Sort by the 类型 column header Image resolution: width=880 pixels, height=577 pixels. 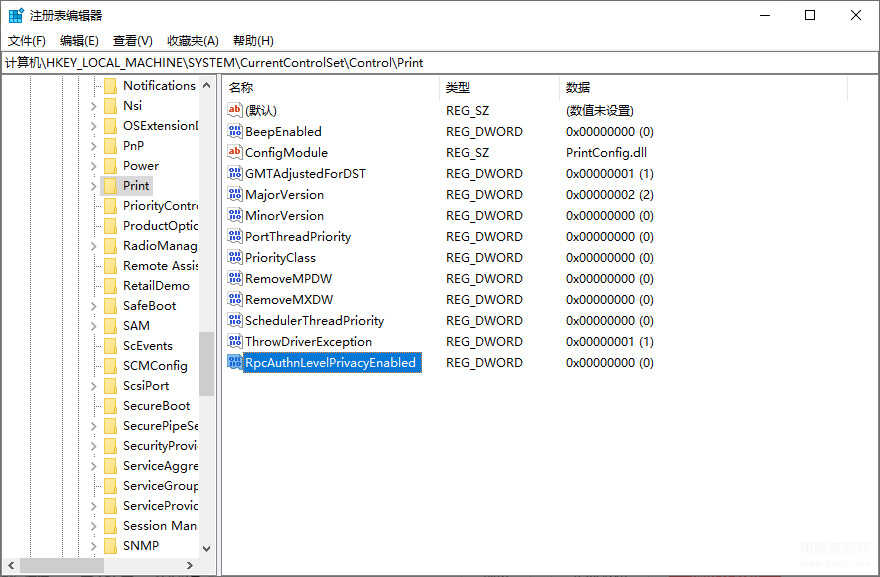tap(499, 88)
